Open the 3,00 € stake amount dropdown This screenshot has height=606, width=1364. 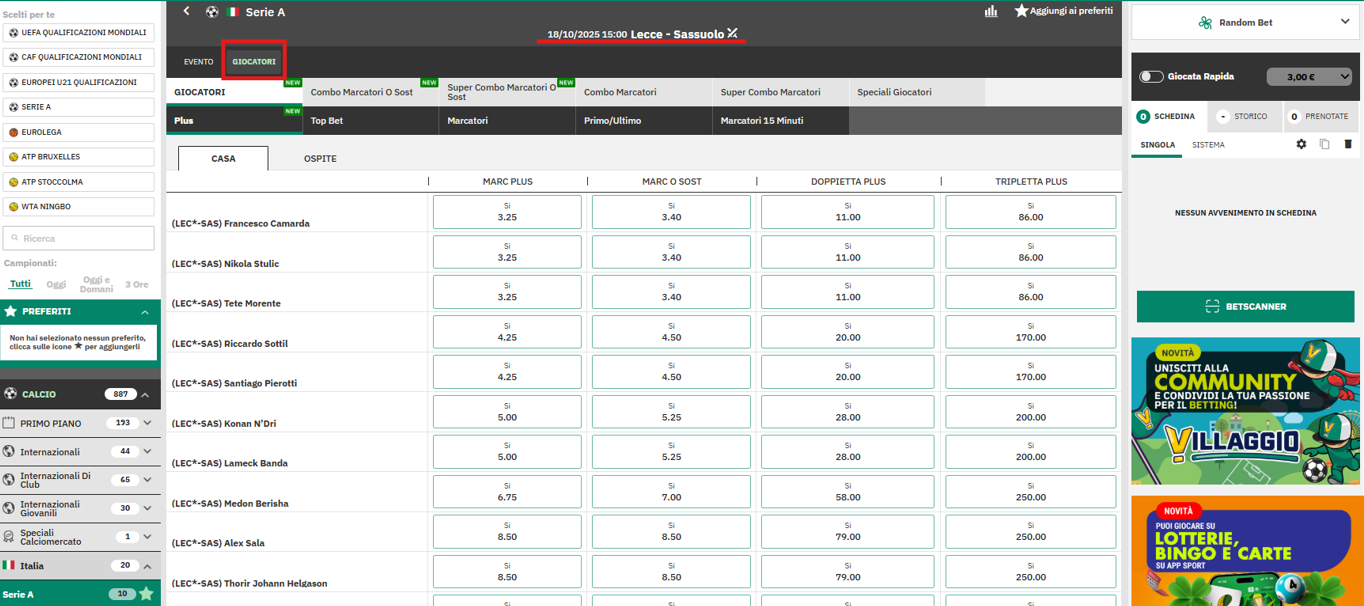[x=1308, y=77]
